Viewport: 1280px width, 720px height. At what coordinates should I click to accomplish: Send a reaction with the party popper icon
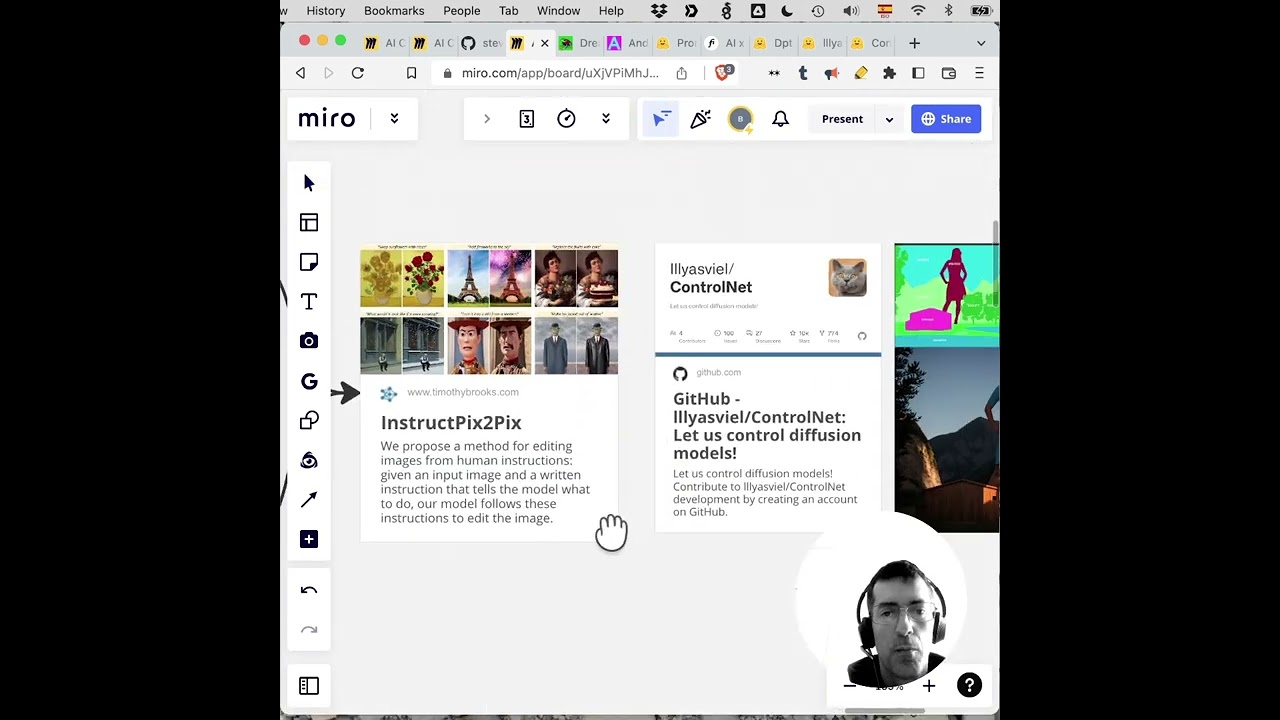pos(700,119)
